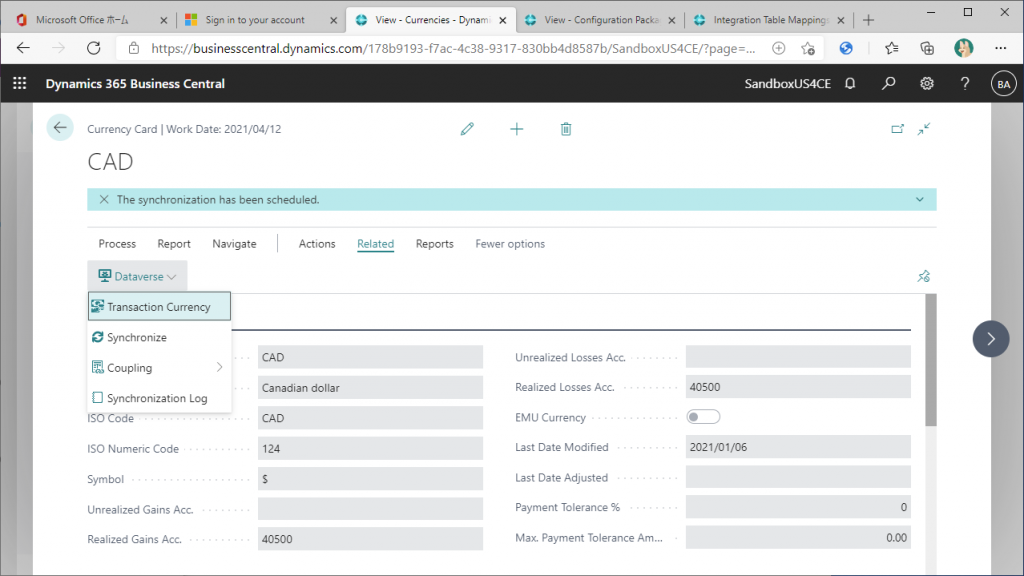Click the browser back arrow
The width and height of the screenshot is (1024, 576).
23,48
